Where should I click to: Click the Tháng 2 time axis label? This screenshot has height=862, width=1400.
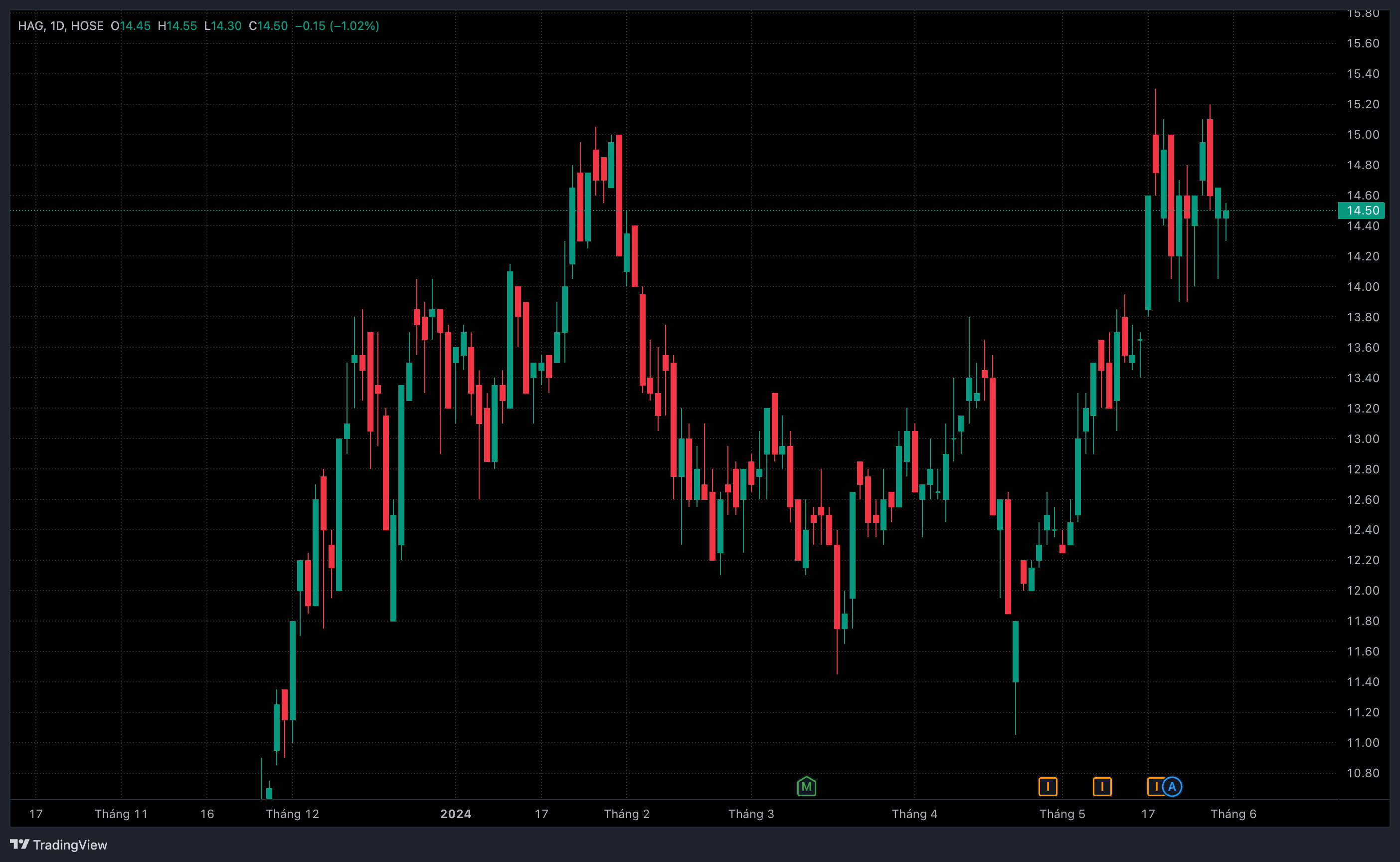(x=627, y=814)
